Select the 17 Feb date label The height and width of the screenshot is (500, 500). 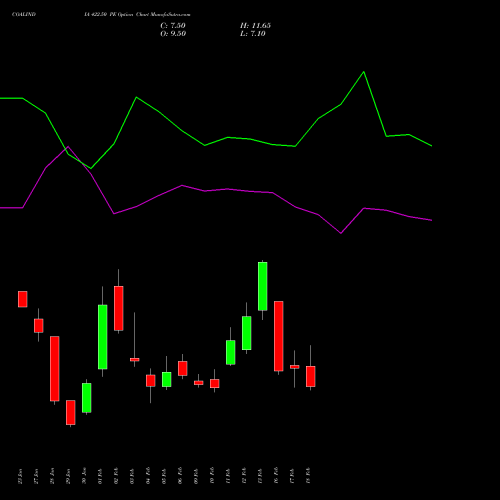[292, 476]
